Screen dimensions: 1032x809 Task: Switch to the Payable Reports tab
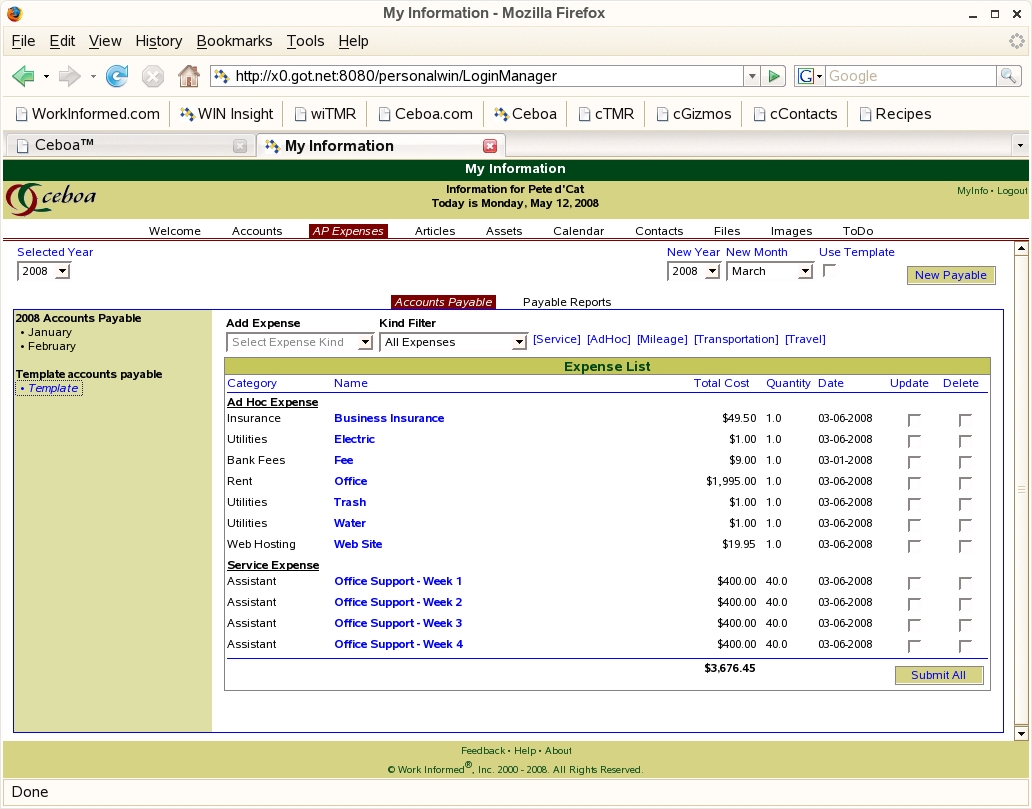pyautogui.click(x=566, y=302)
